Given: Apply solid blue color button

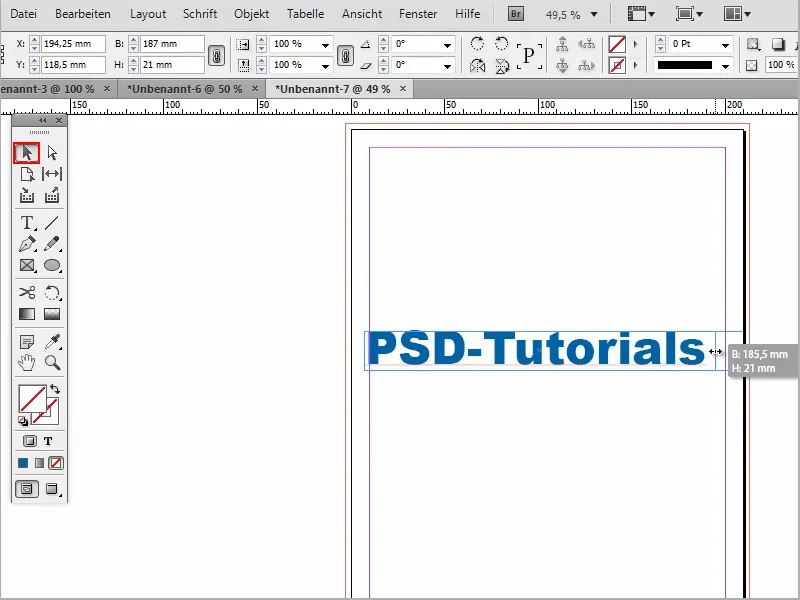Looking at the screenshot, I should click(23, 463).
